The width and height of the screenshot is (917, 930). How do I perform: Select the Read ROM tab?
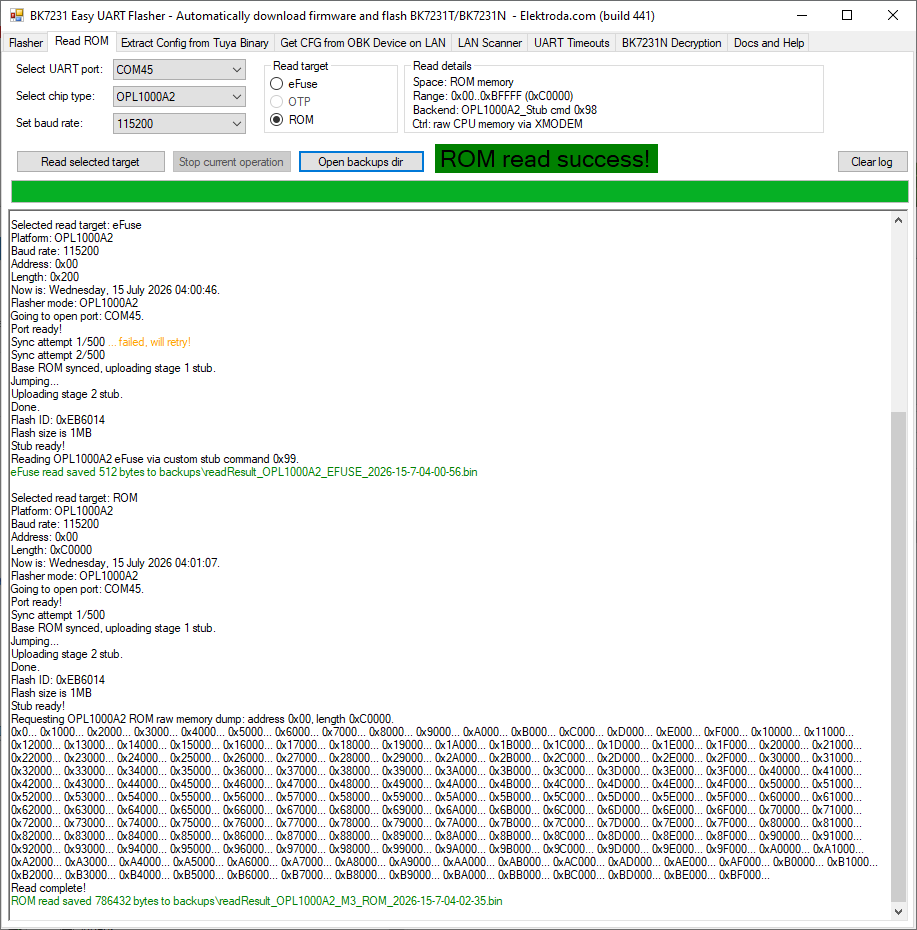(x=82, y=42)
